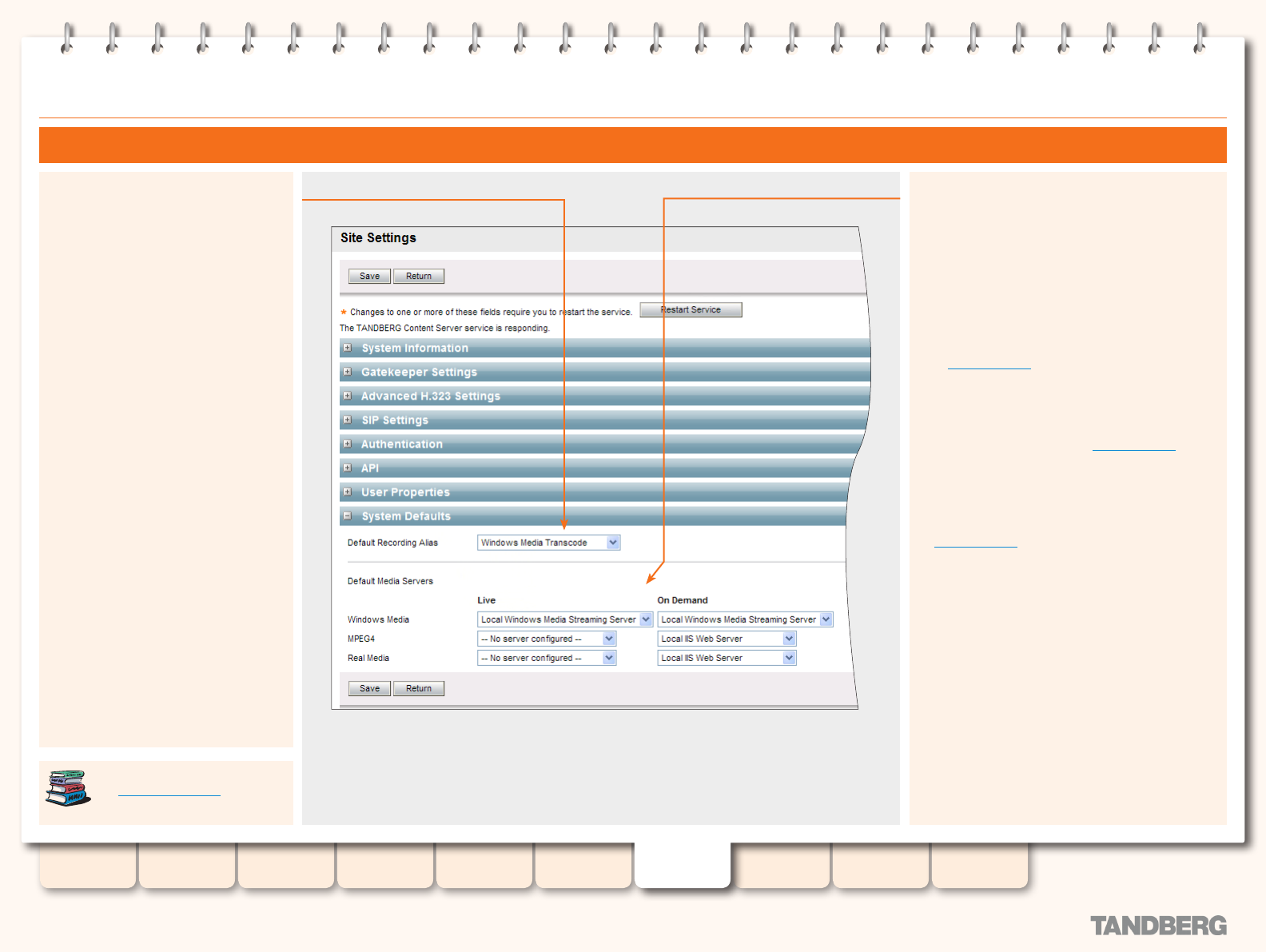The height and width of the screenshot is (952, 1266).
Task: Click the 'Real Media' row label
Action: (368, 658)
